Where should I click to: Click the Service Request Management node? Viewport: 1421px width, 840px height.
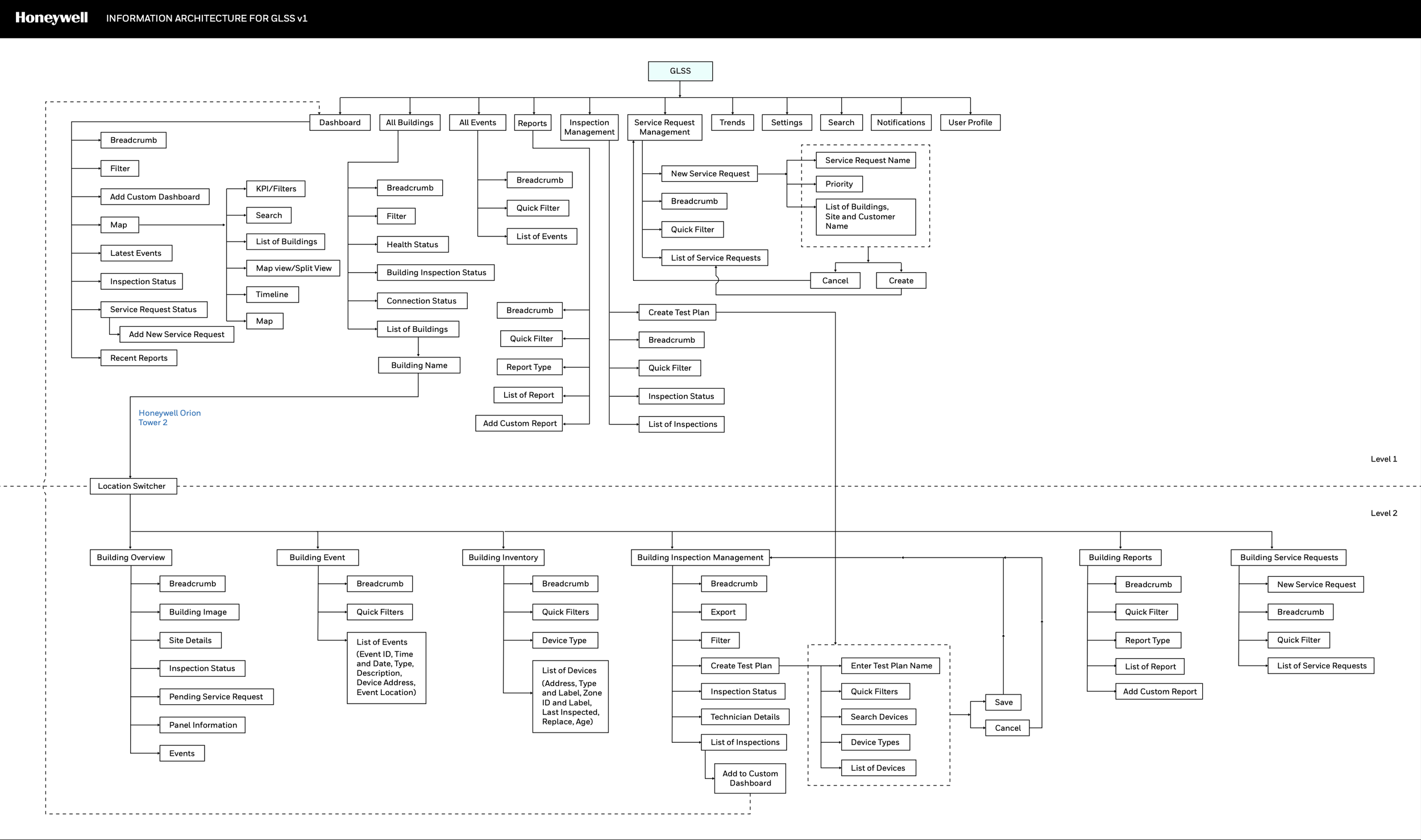coord(664,127)
